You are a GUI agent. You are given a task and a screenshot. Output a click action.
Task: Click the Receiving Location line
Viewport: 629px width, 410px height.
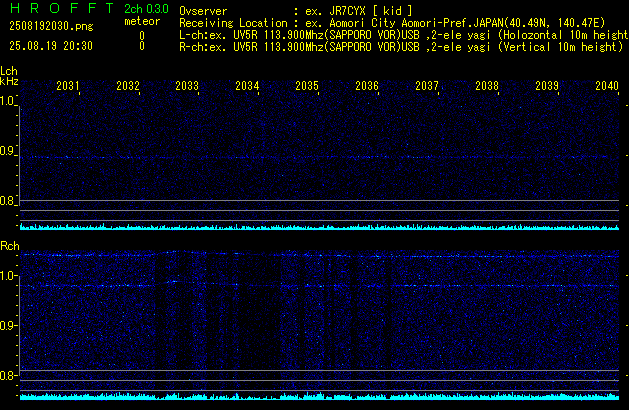pyautogui.click(x=392, y=23)
